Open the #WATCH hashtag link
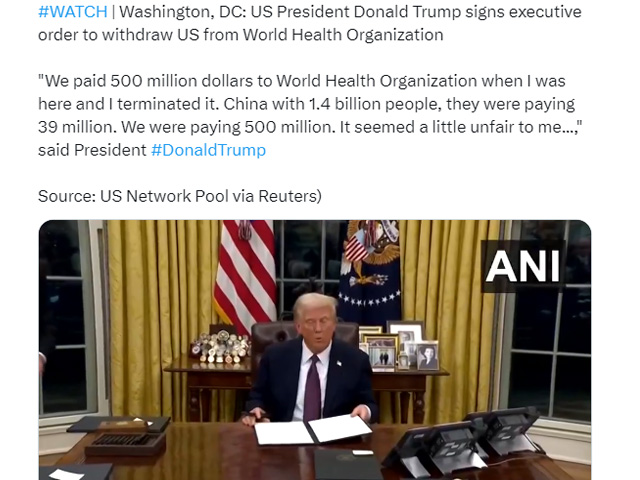 (73, 12)
